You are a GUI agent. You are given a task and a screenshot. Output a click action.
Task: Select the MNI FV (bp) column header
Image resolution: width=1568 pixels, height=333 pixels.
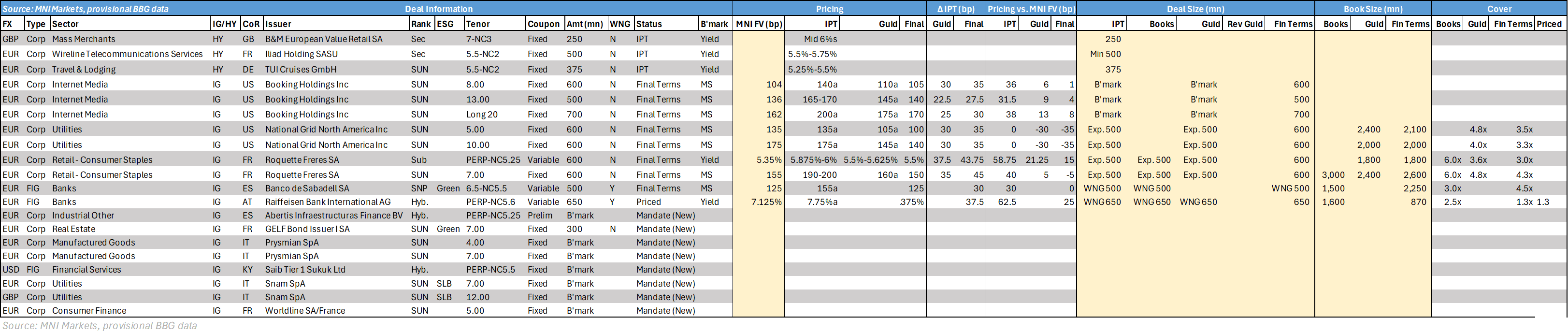coord(759,24)
